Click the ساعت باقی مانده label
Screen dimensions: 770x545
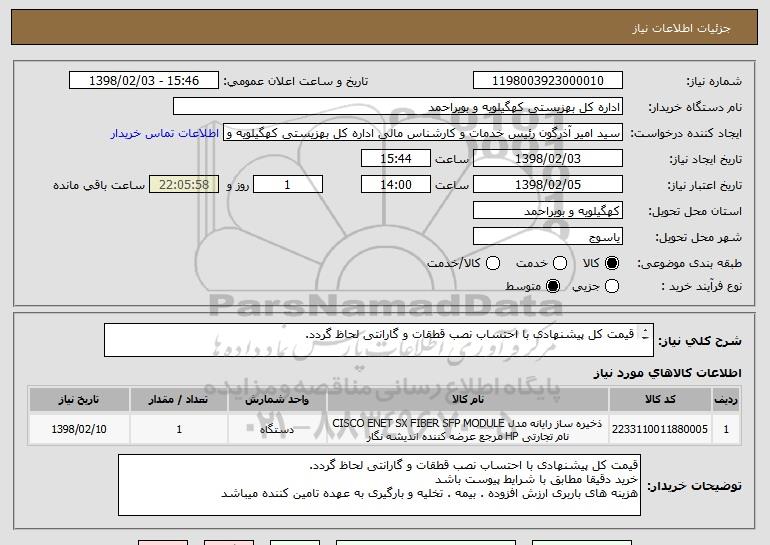99,185
